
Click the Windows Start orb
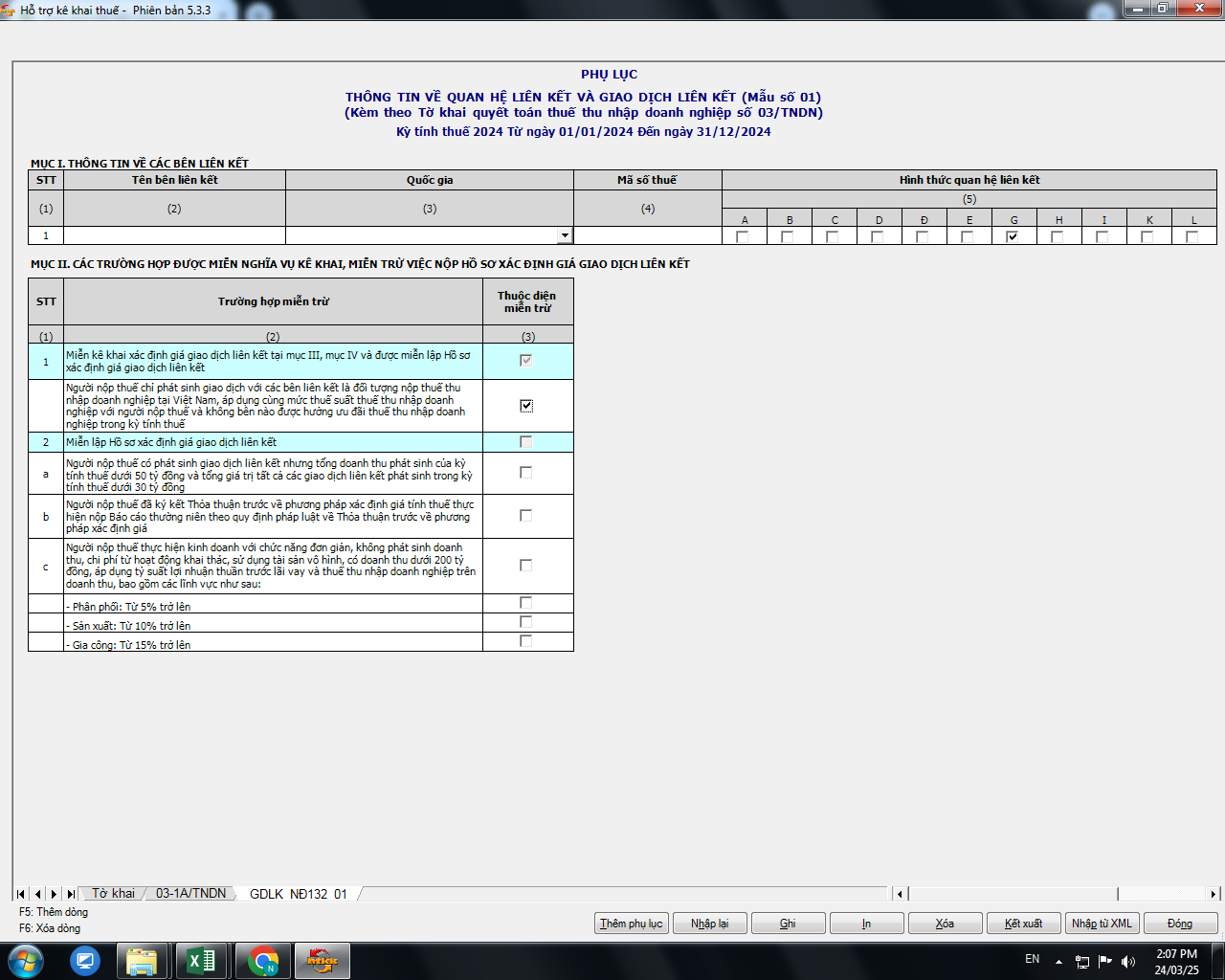pyautogui.click(x=26, y=960)
